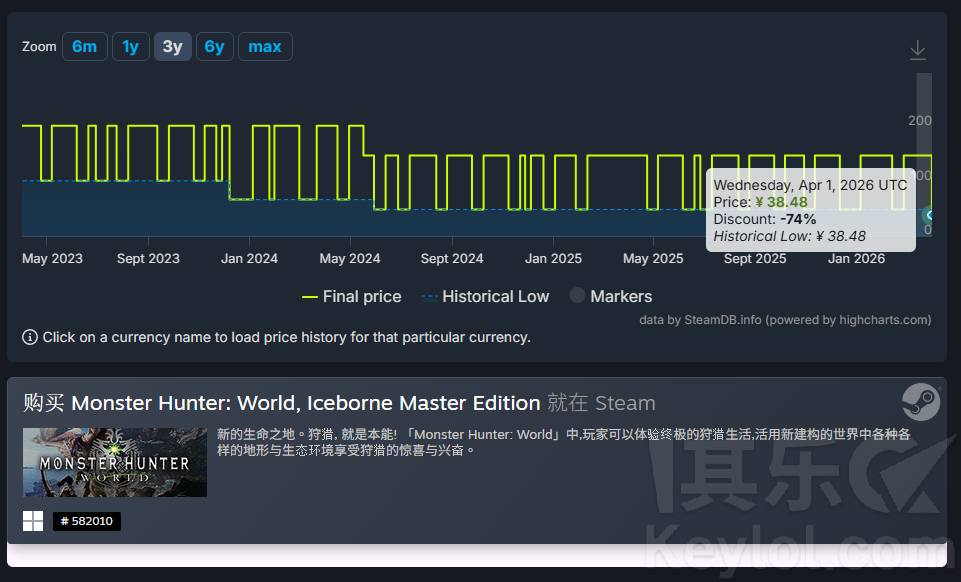Viewport: 961px width, 582px height.
Task: Select the 3y zoom range
Action: (x=172, y=47)
